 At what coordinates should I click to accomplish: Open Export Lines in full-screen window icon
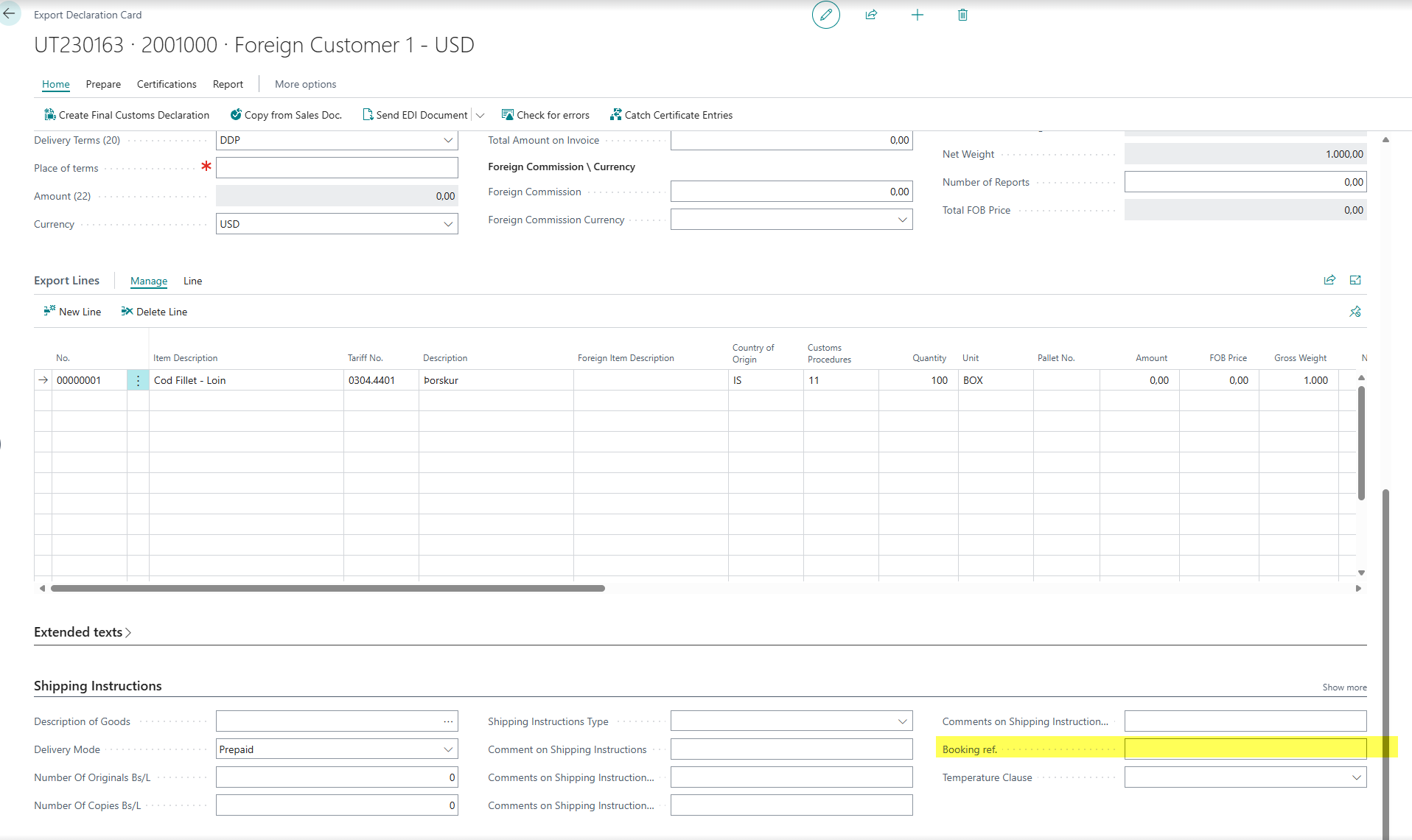click(1355, 280)
